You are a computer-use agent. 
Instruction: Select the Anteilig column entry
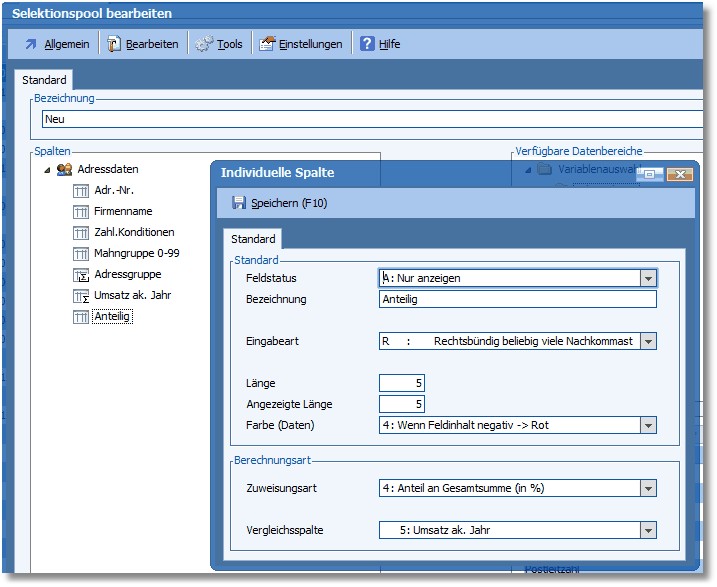113,317
